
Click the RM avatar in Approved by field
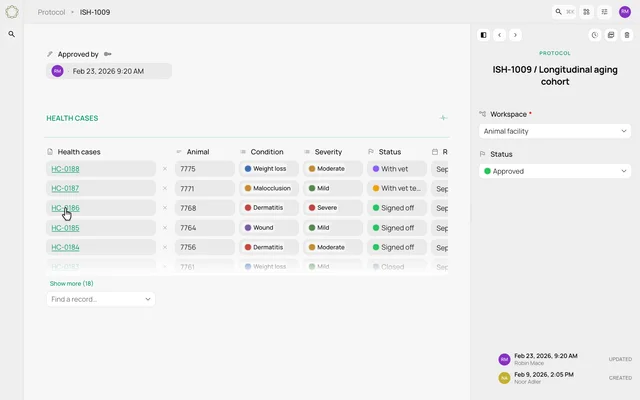tap(58, 71)
